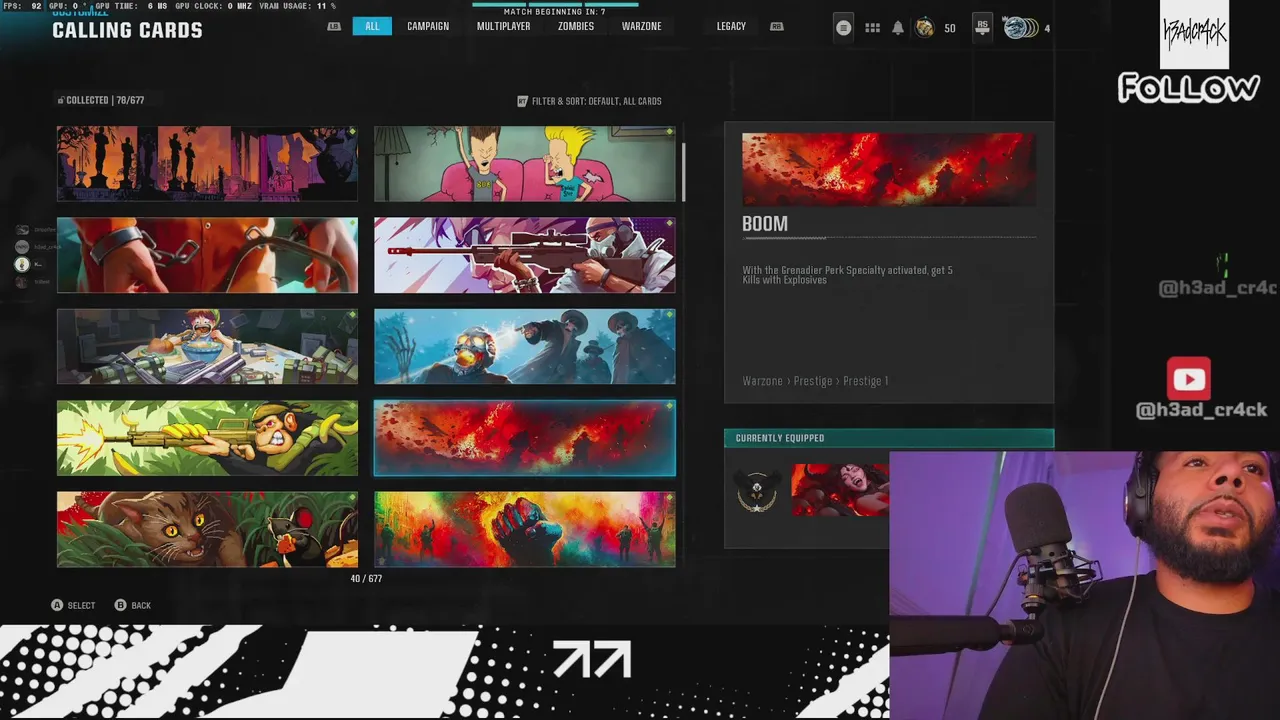Click the Calling Cards page title
This screenshot has width=1280, height=720.
(x=127, y=30)
